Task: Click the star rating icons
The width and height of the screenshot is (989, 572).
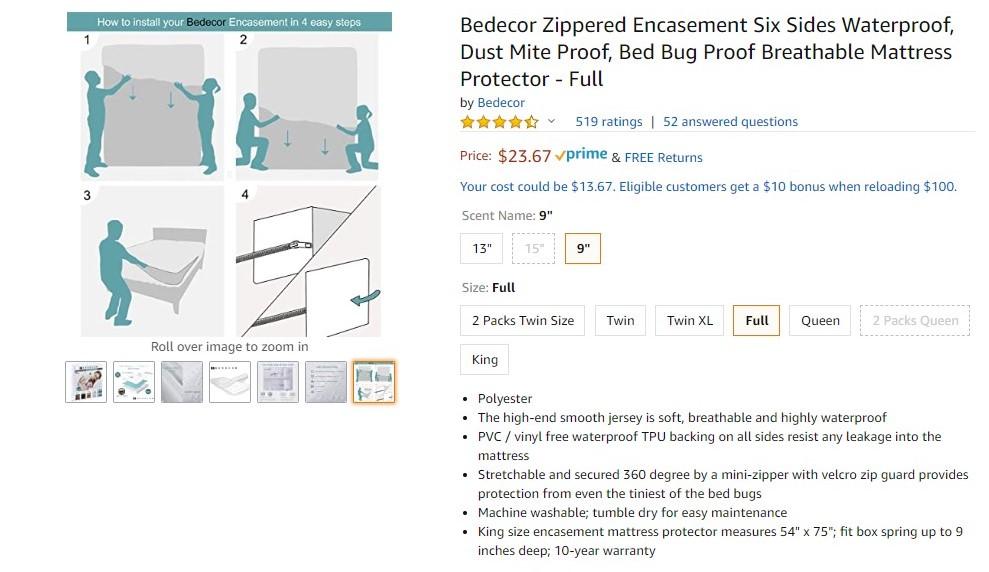Action: (499, 122)
